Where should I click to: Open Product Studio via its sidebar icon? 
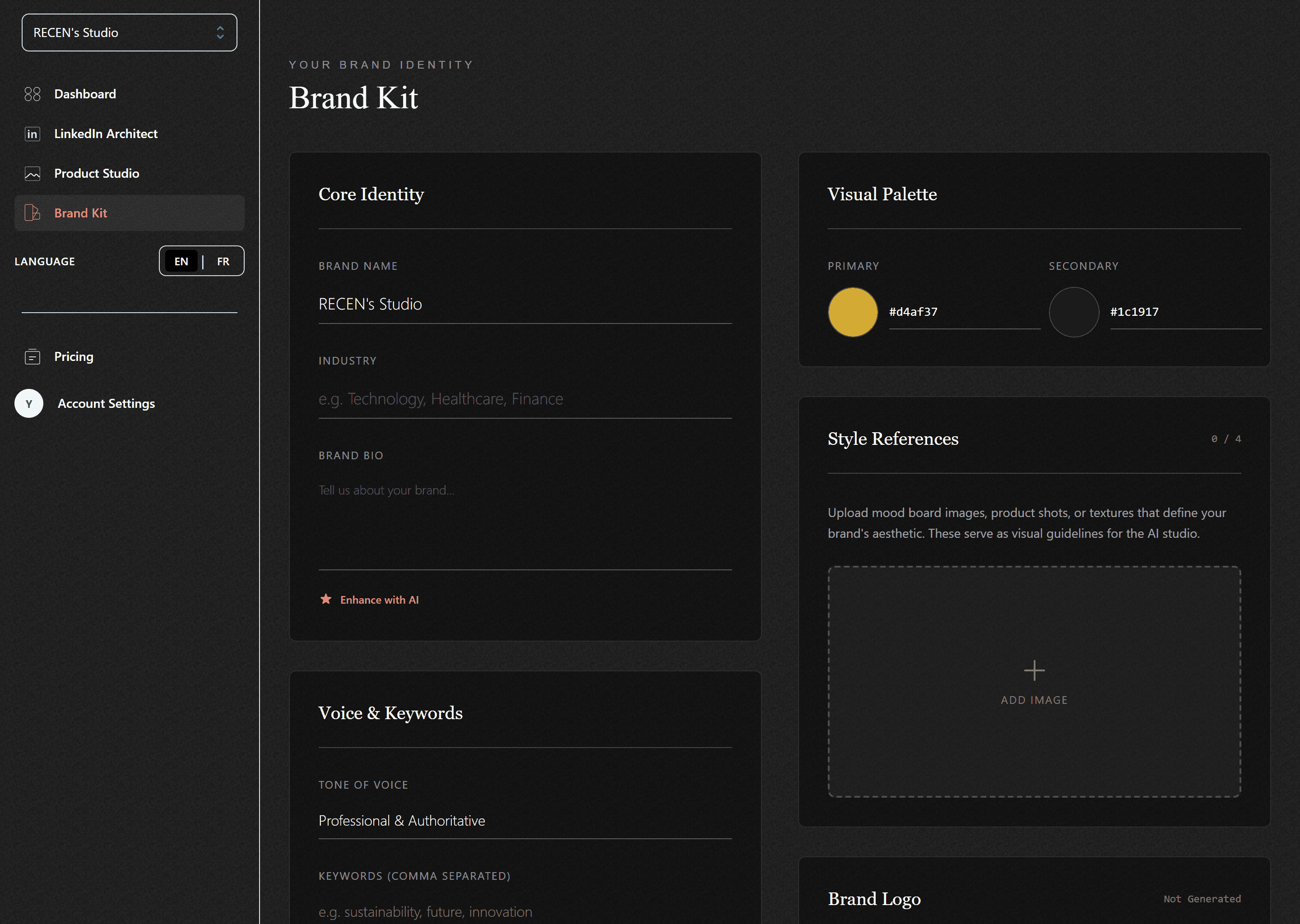pos(32,174)
